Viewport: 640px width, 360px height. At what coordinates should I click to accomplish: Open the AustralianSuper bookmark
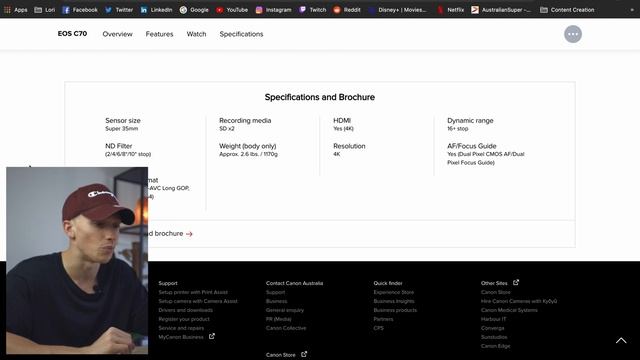(x=501, y=10)
